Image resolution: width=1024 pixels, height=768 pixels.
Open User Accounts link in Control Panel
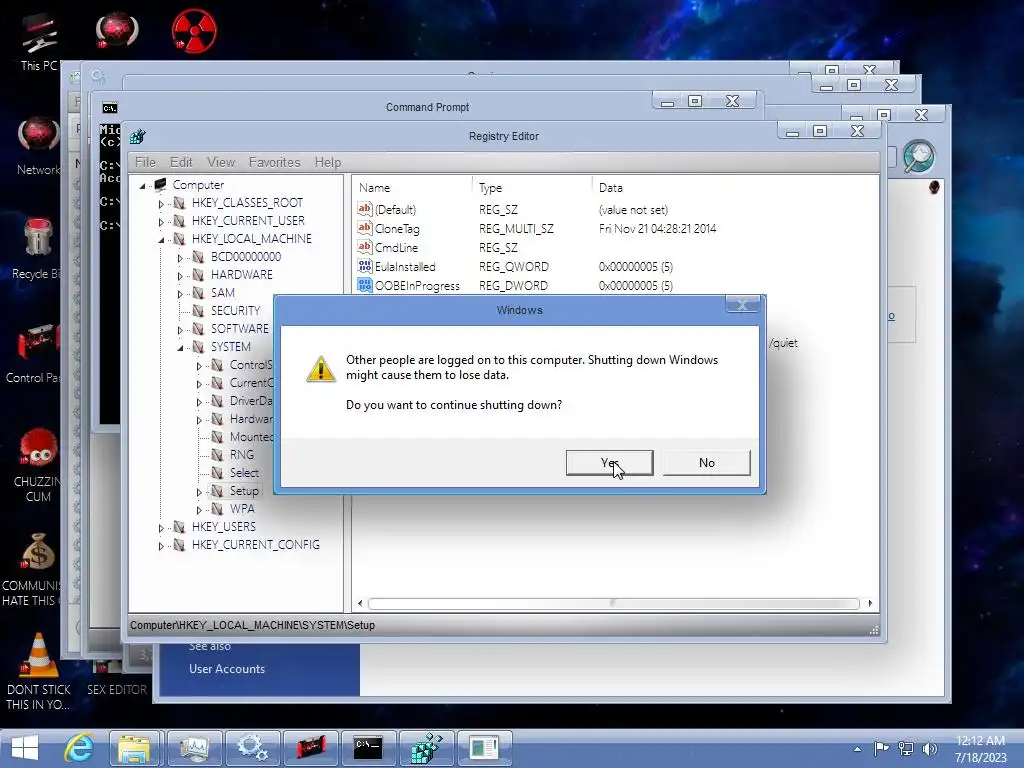point(227,669)
